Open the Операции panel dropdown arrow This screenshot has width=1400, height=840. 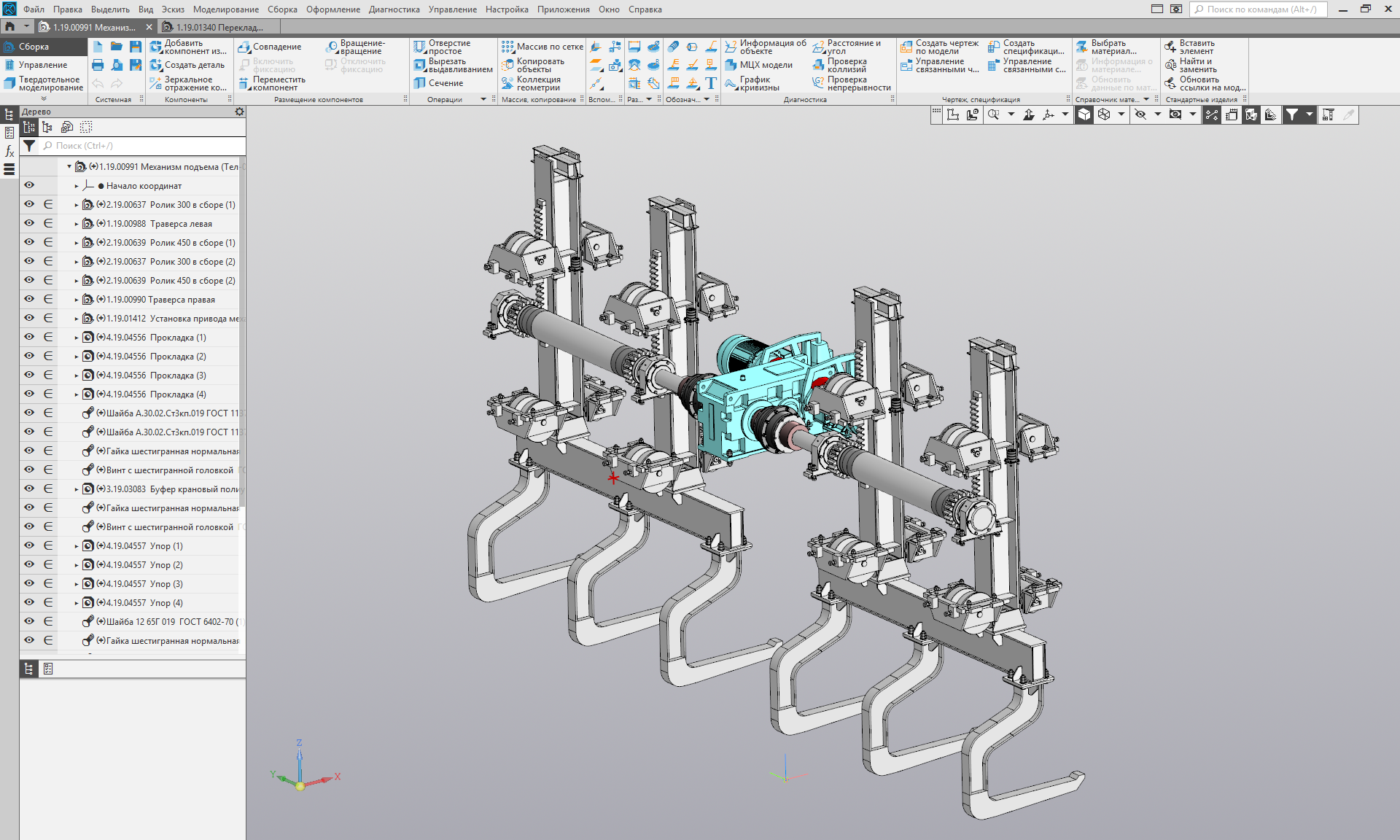(483, 99)
